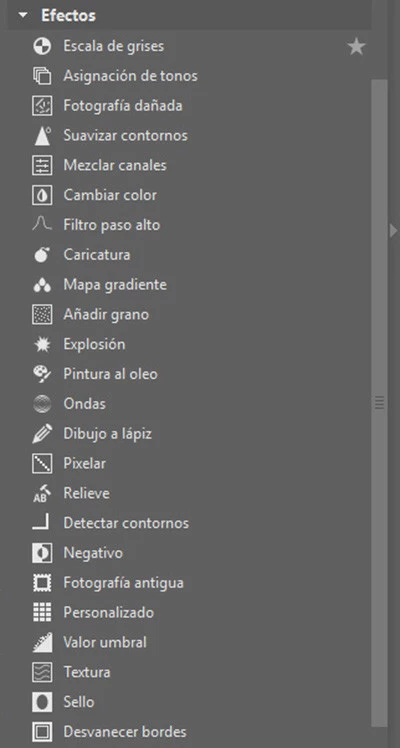
Task: Open the Pintura al oleo palette icon
Action: (x=42, y=374)
